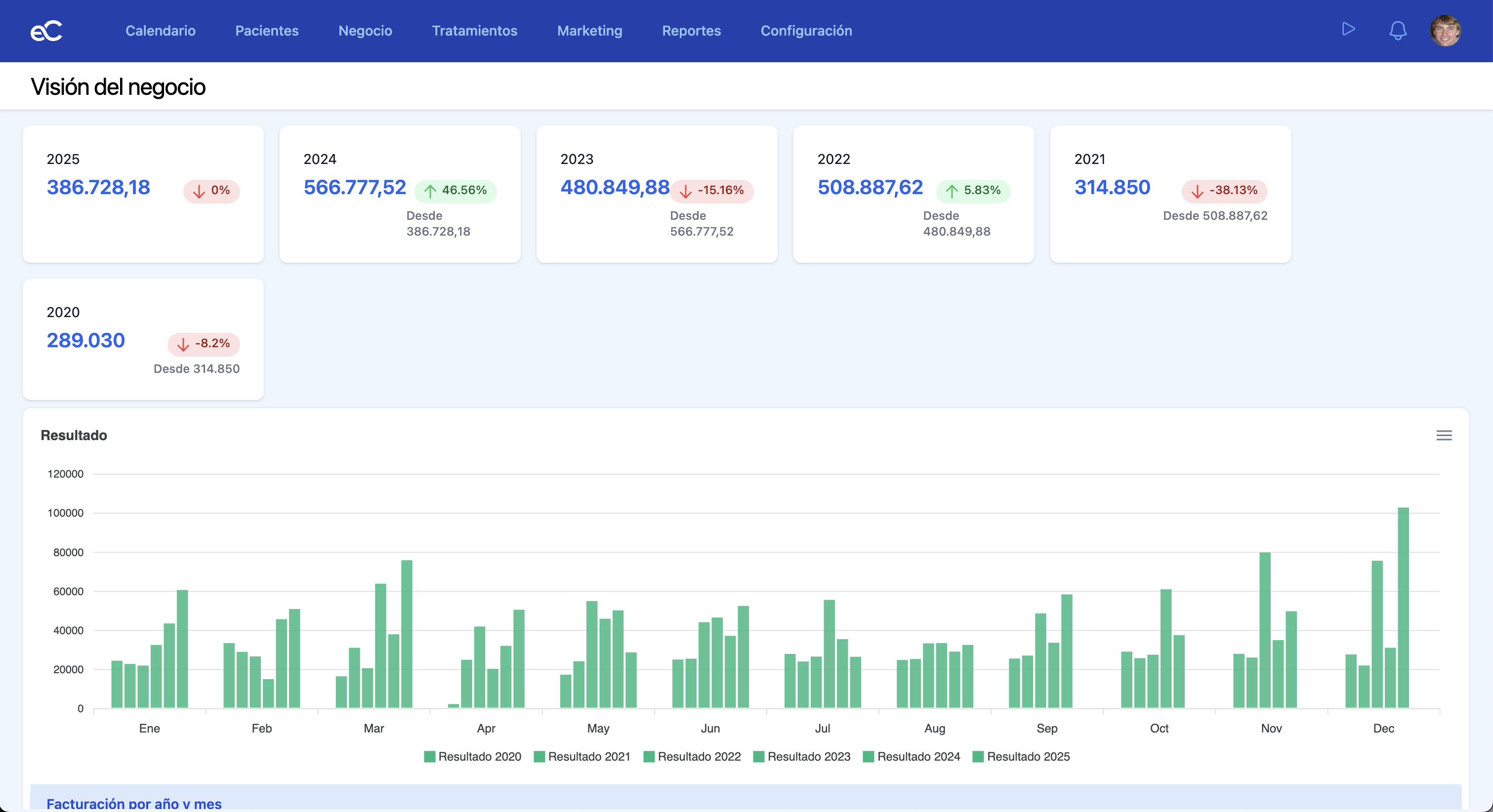Viewport: 1493px width, 812px height.
Task: Click the Resultado 2022 legend color swatch
Action: pos(649,756)
